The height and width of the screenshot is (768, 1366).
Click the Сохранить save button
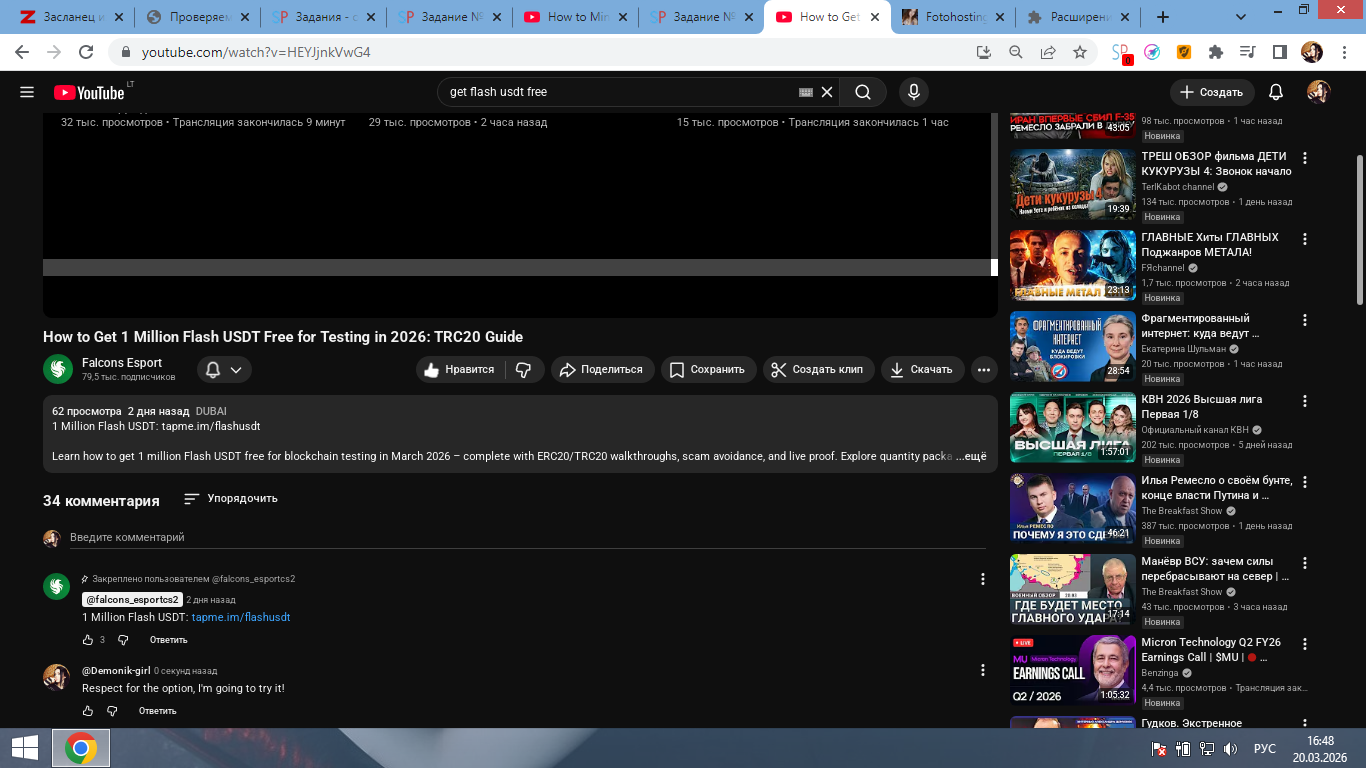tap(707, 370)
